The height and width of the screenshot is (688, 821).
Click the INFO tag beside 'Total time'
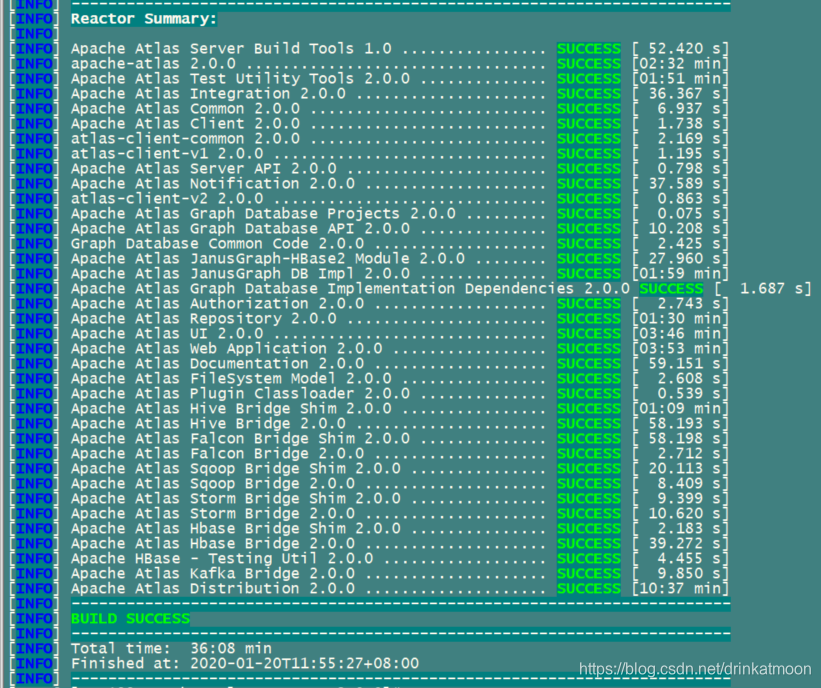coord(34,649)
